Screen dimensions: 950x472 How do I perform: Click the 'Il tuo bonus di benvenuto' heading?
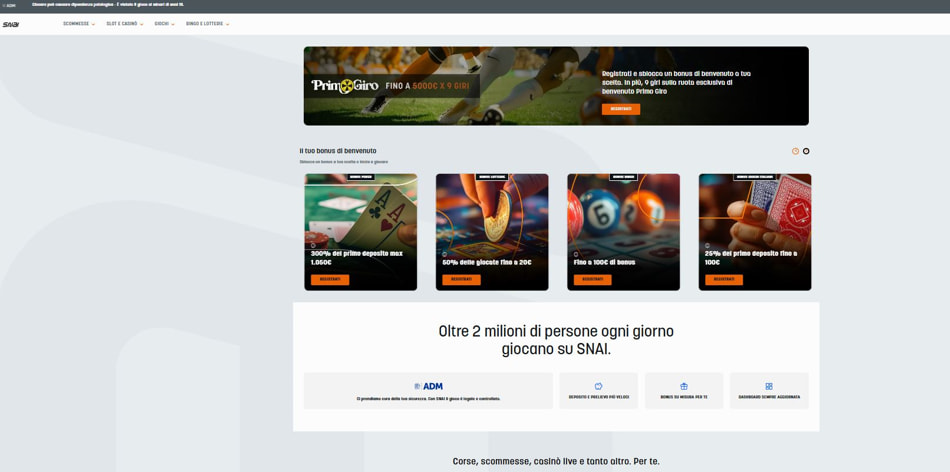tap(338, 151)
